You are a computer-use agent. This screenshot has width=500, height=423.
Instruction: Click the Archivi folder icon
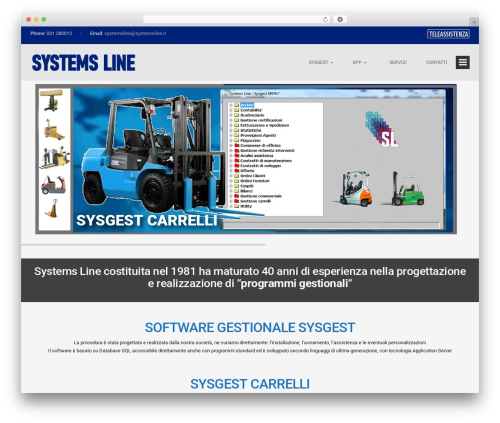[237, 105]
